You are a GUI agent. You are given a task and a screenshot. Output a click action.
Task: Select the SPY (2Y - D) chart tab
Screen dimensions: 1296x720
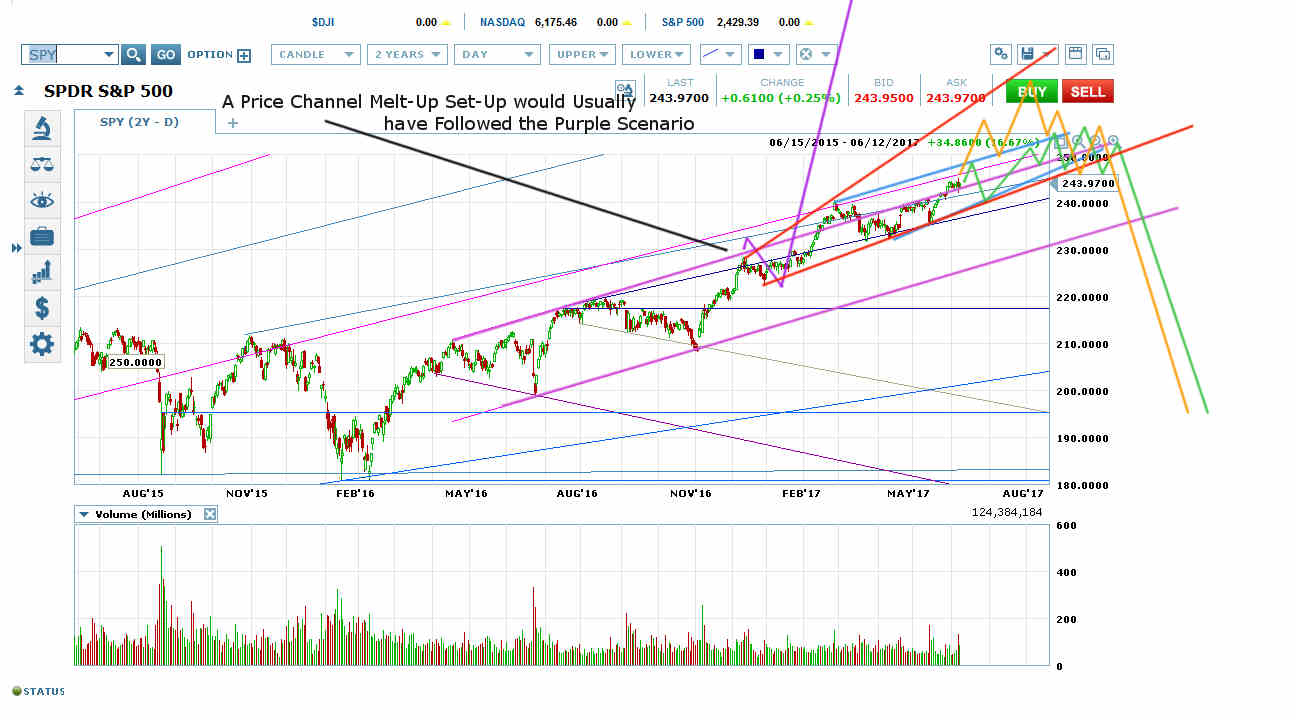[x=144, y=123]
